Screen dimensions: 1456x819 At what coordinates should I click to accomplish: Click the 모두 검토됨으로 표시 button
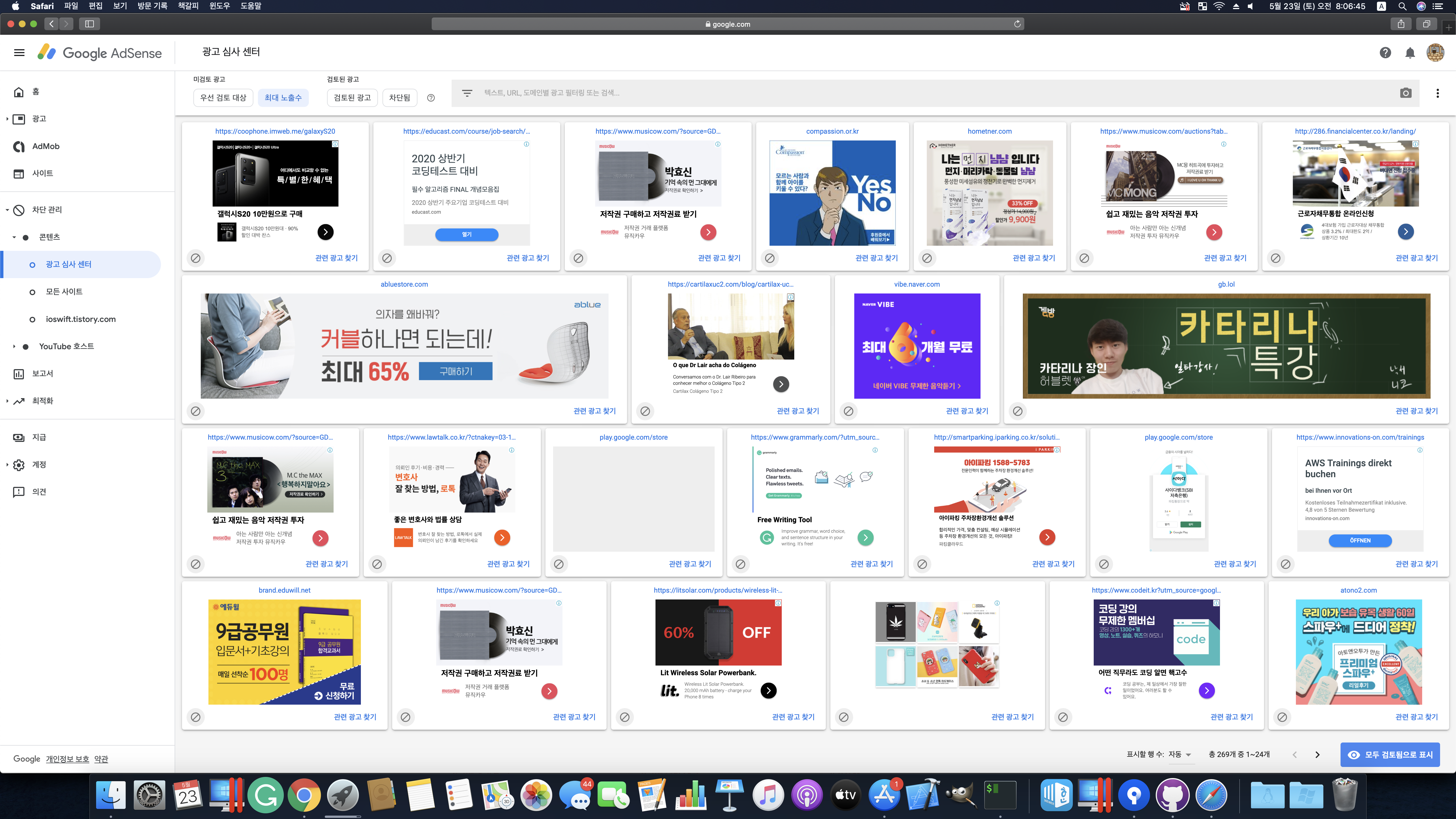[1390, 754]
